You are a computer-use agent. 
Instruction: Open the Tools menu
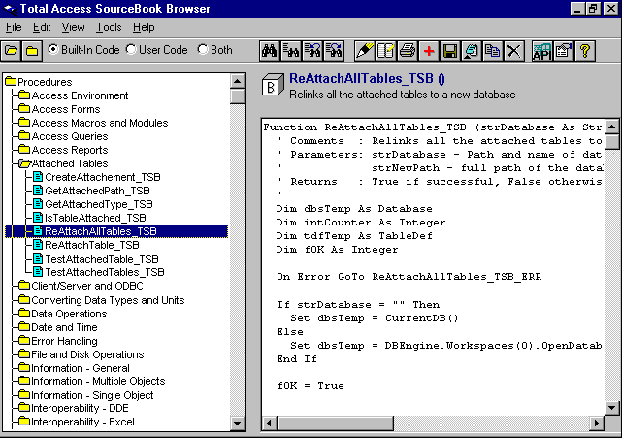pyautogui.click(x=109, y=27)
